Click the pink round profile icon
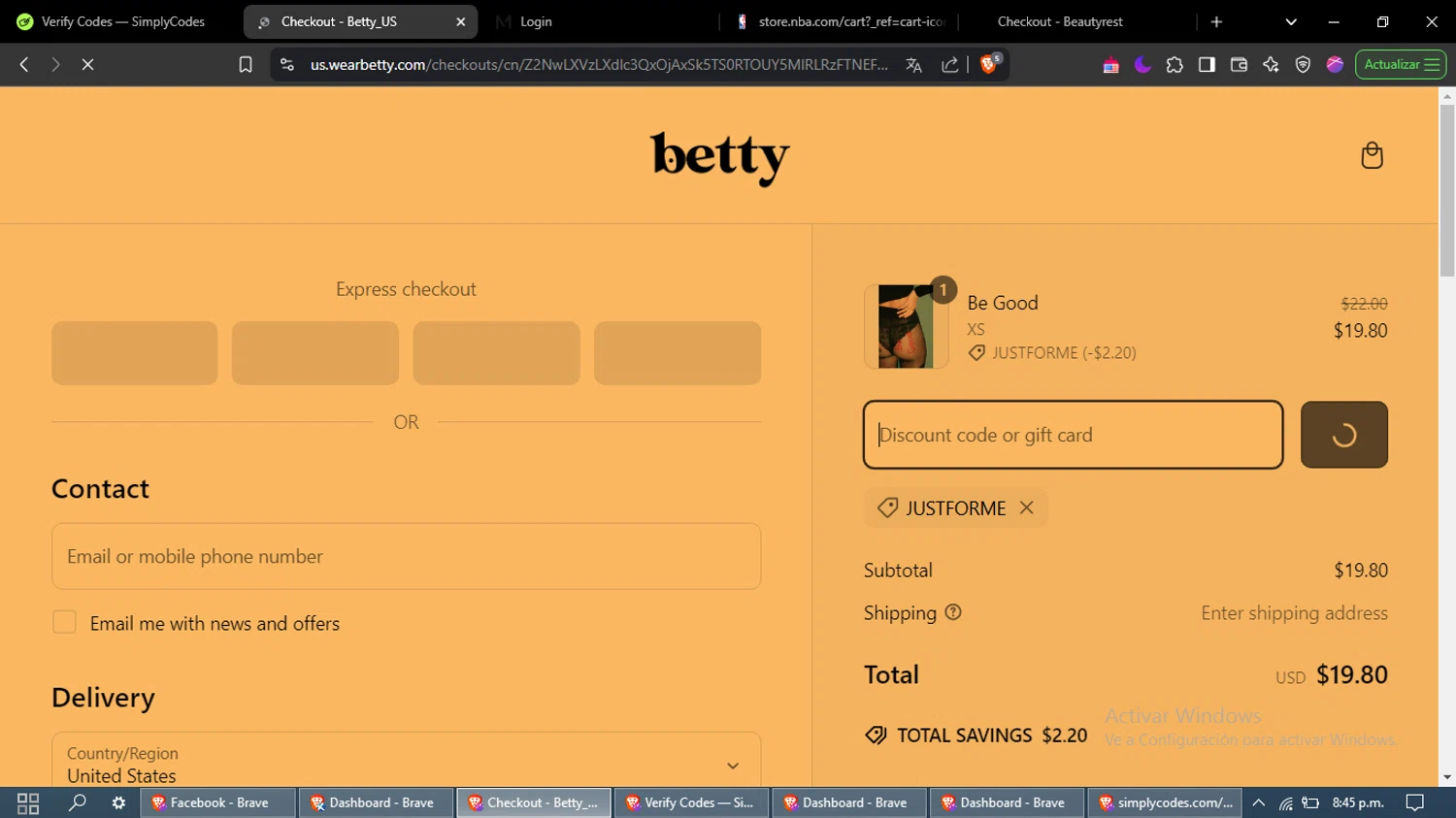1456x818 pixels. click(1335, 64)
